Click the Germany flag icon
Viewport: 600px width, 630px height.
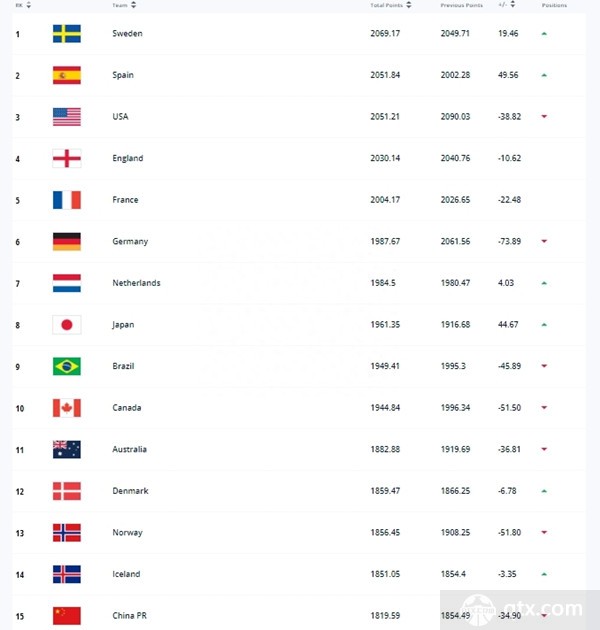(x=67, y=241)
